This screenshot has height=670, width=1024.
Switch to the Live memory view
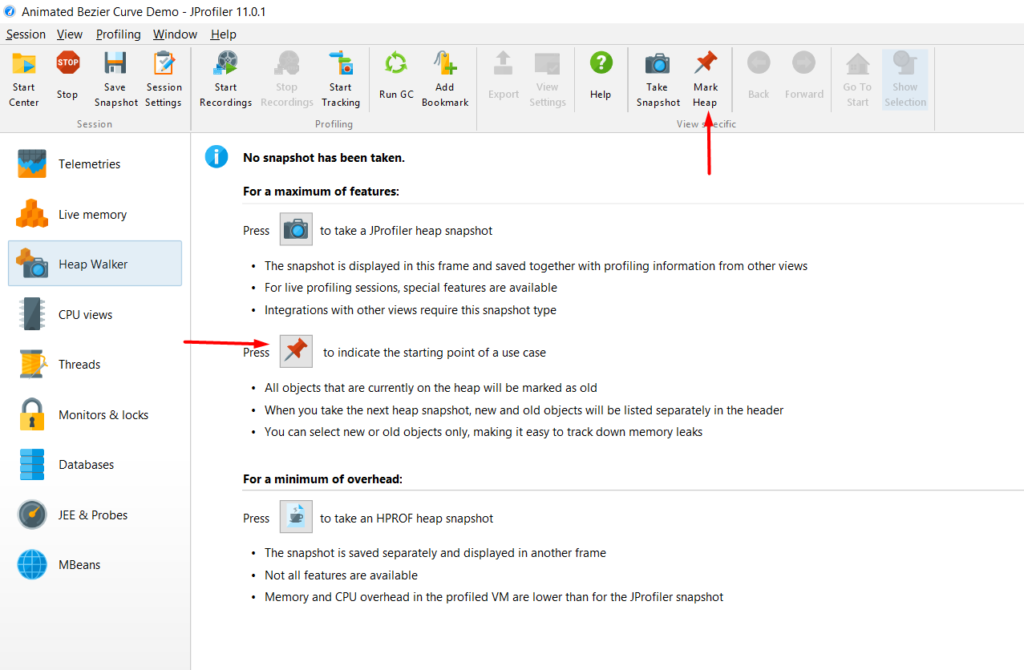pos(92,214)
